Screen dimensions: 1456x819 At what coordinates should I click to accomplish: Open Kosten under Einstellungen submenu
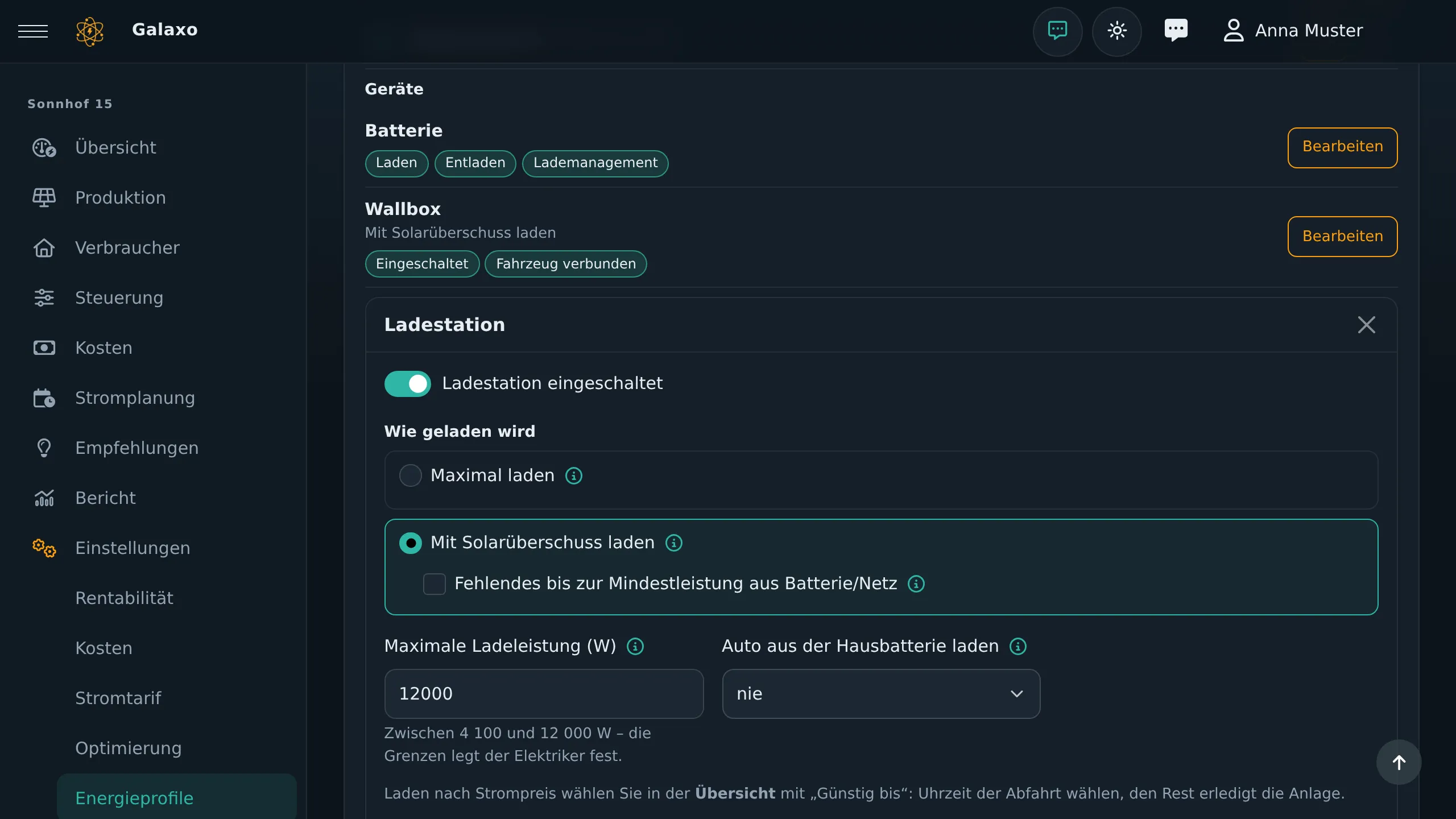point(104,648)
